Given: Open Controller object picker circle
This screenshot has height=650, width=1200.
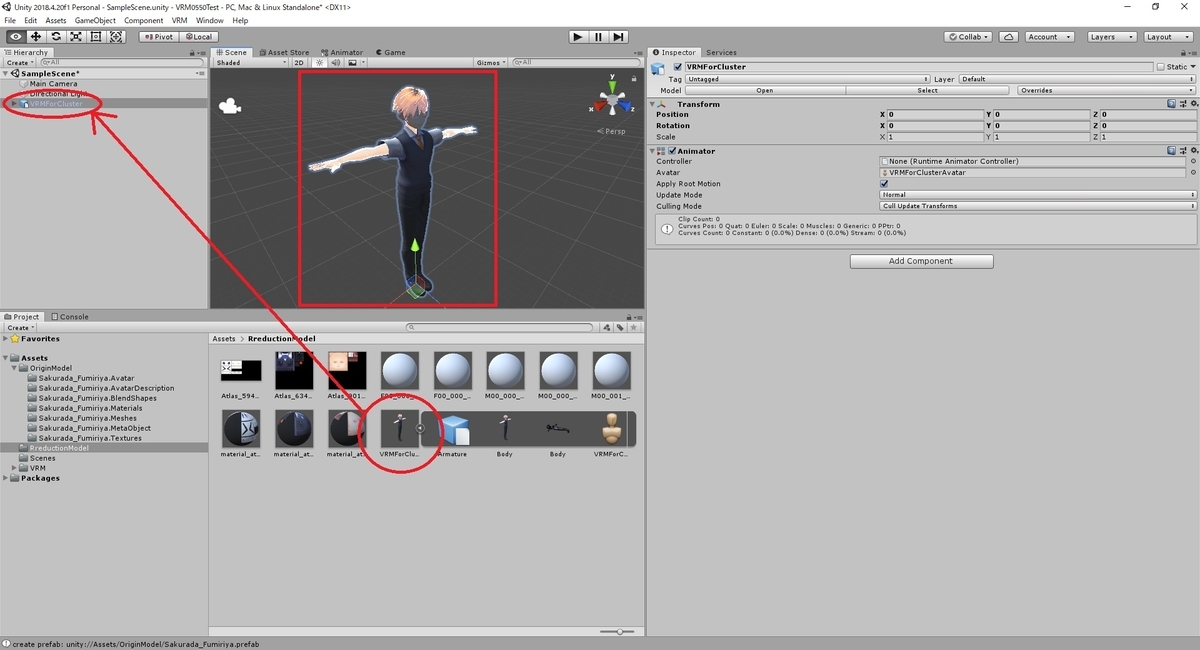Looking at the screenshot, I should click(1192, 161).
